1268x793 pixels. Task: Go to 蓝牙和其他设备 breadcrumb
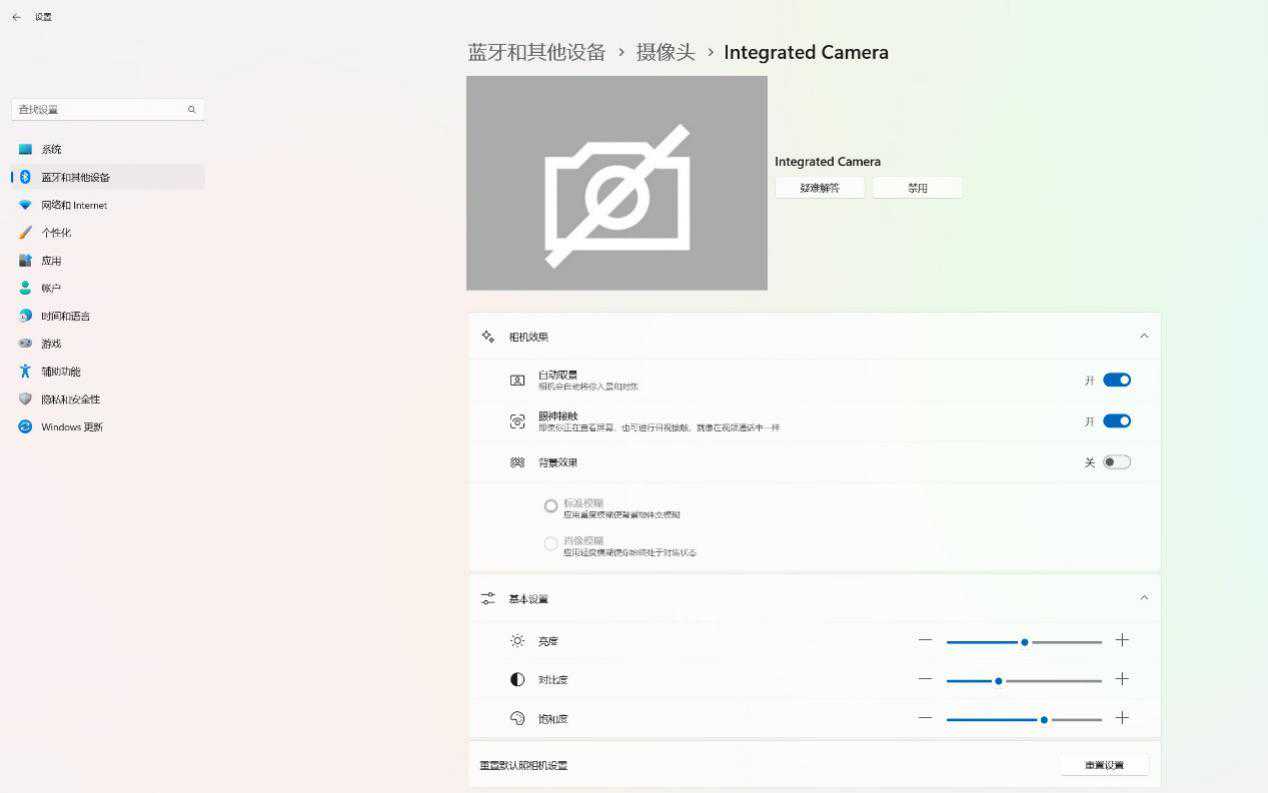coord(537,52)
